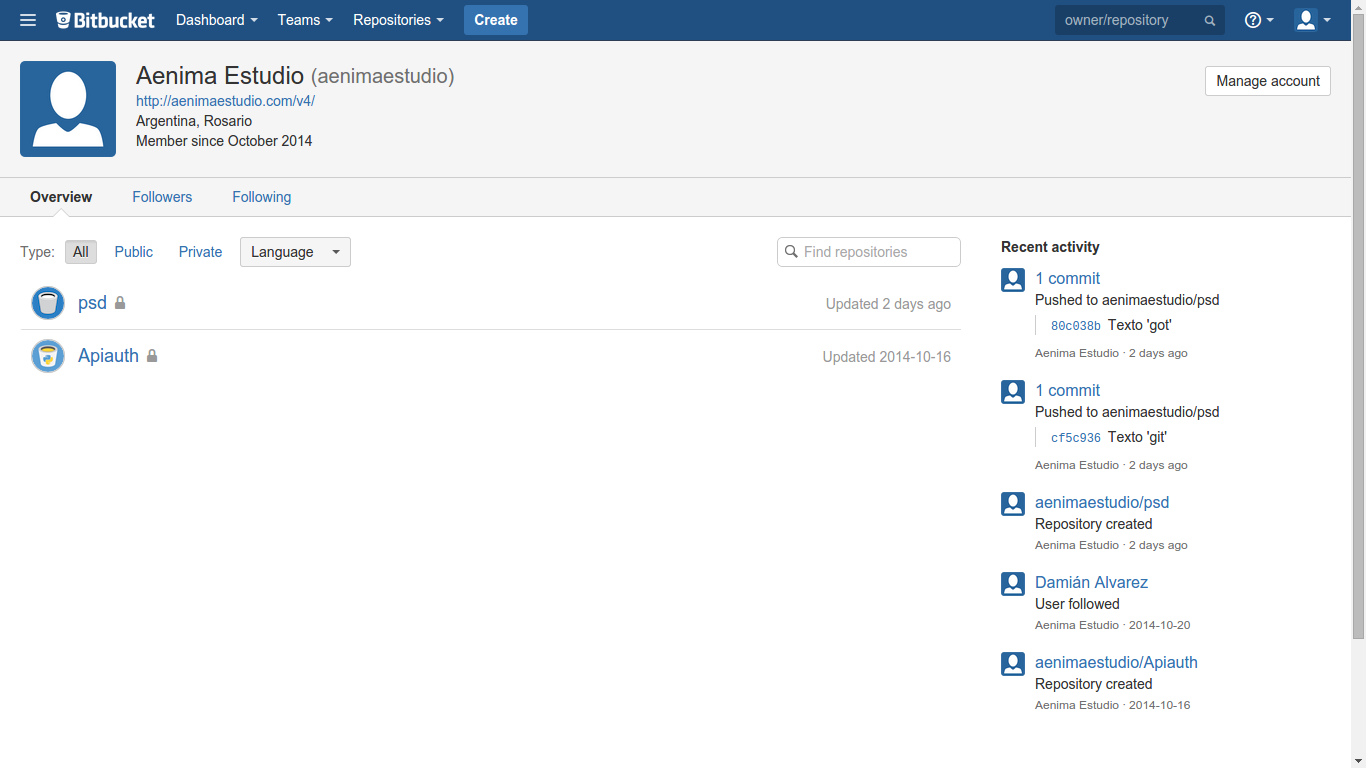Click the Apiauth repository Python icon

[x=48, y=356]
